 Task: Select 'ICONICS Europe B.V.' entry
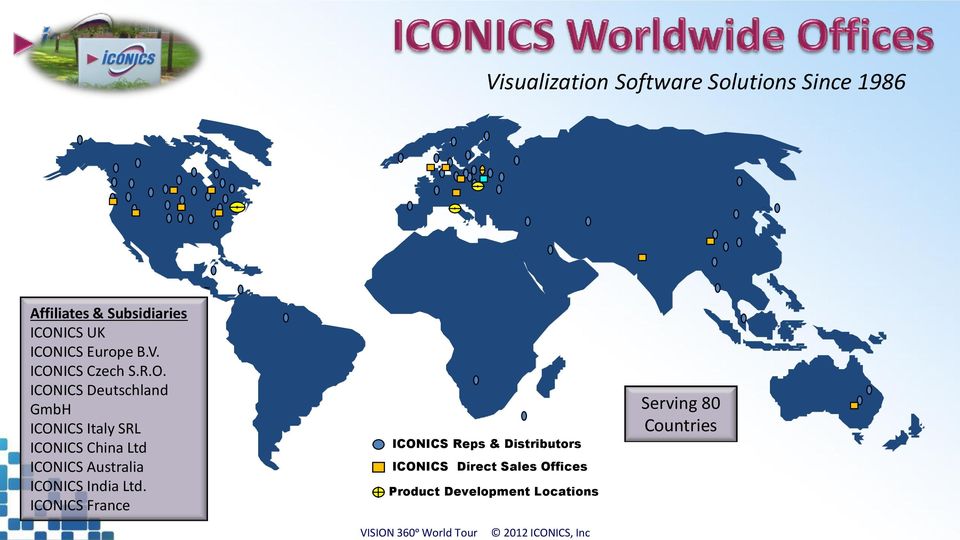click(x=94, y=352)
